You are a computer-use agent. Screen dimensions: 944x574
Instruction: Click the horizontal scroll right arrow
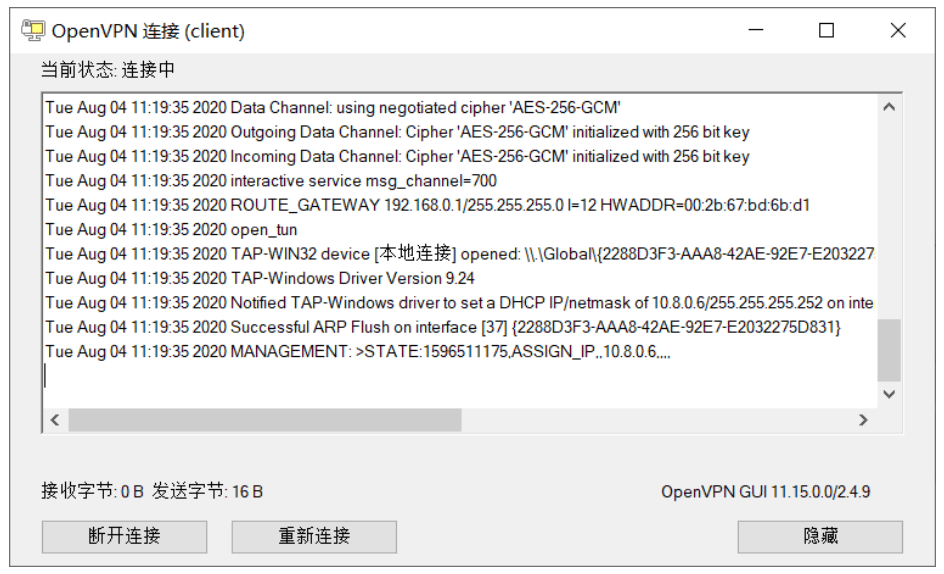pyautogui.click(x=863, y=420)
